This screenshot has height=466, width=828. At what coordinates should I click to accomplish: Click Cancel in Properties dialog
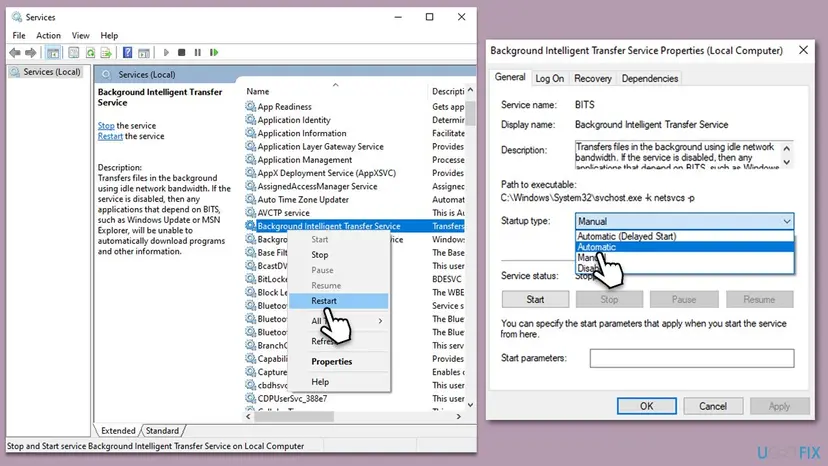(x=713, y=406)
